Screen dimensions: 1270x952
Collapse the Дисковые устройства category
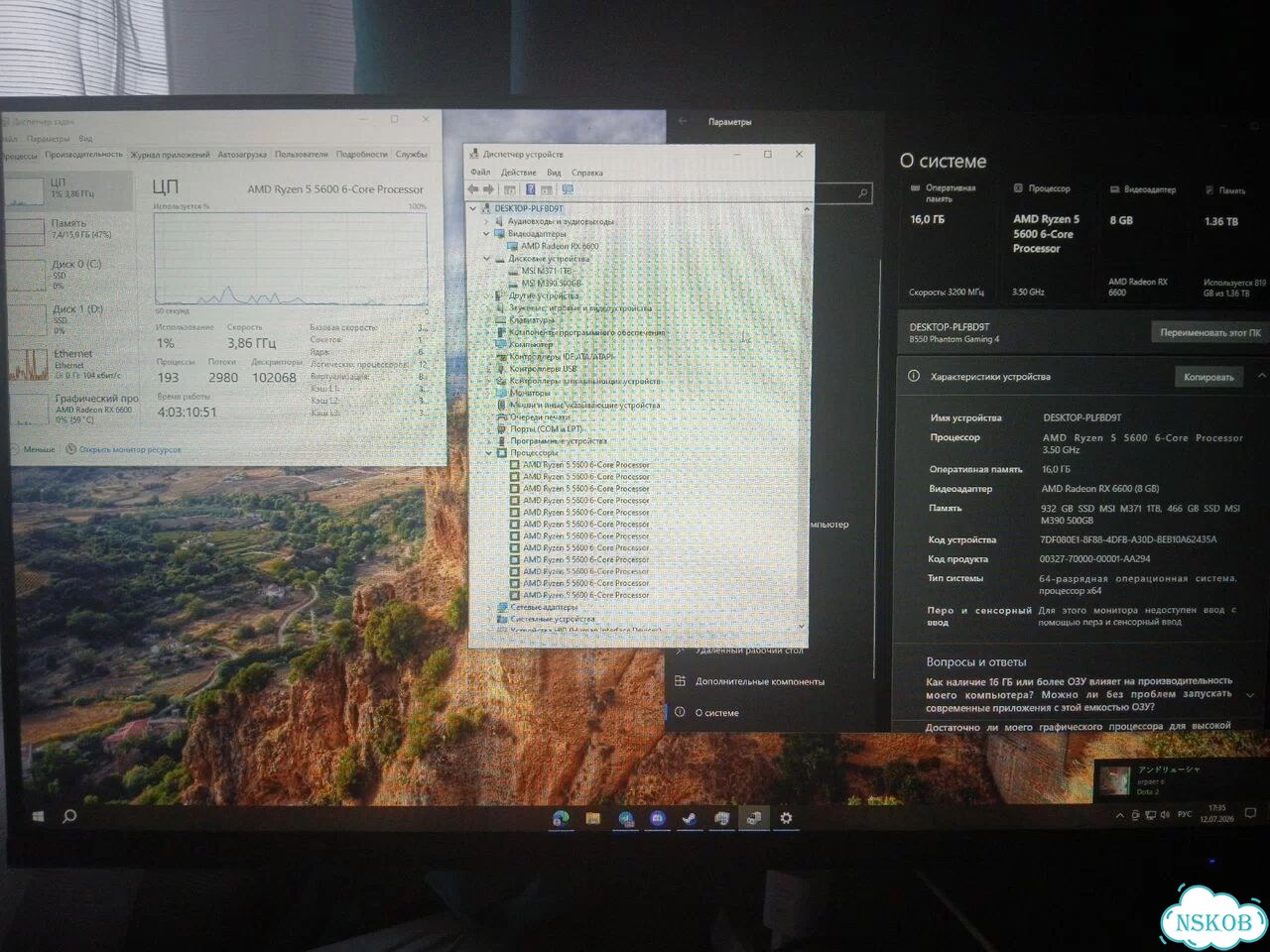coord(486,258)
